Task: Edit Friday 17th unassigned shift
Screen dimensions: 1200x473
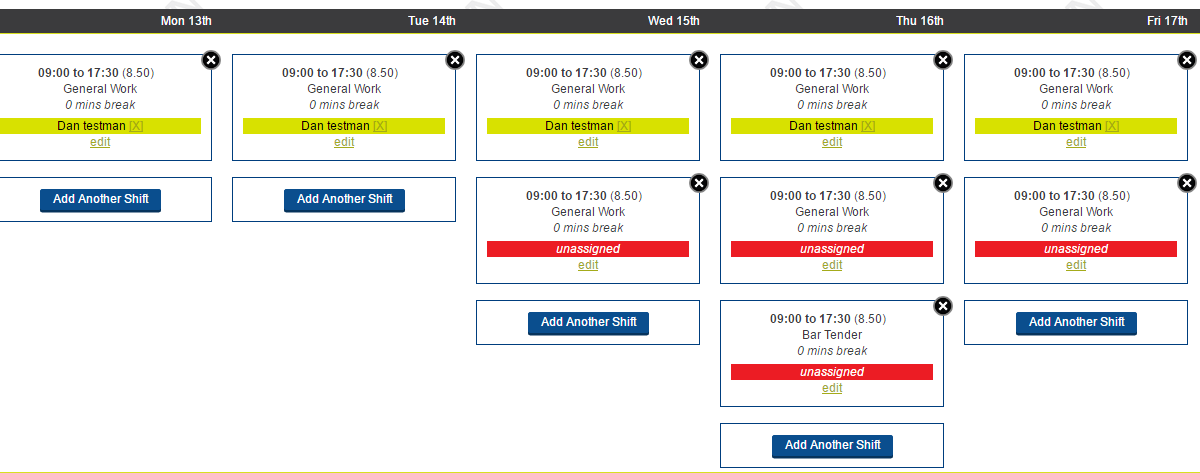Action: (x=1076, y=265)
